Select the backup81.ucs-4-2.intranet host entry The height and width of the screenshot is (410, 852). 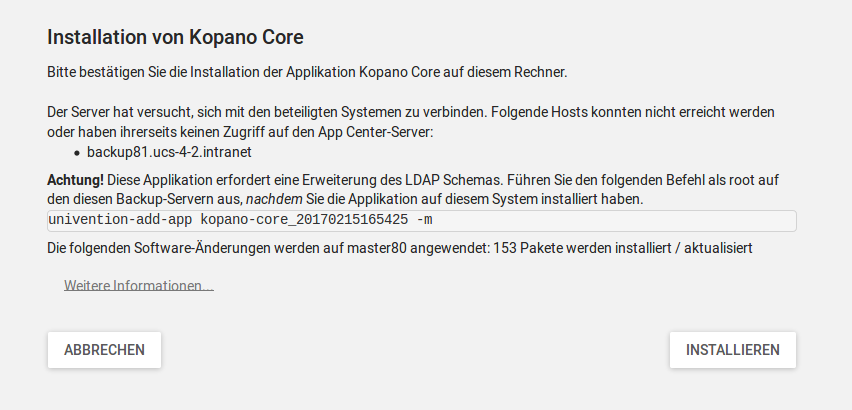point(167,153)
